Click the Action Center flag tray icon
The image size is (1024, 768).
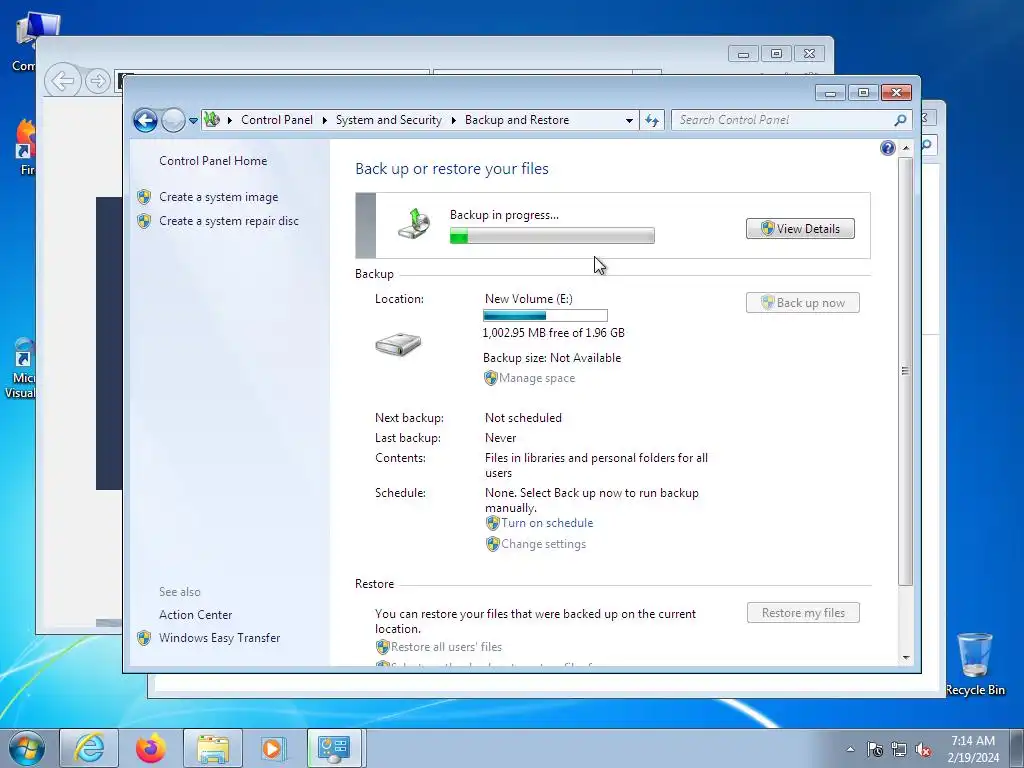[x=875, y=749]
